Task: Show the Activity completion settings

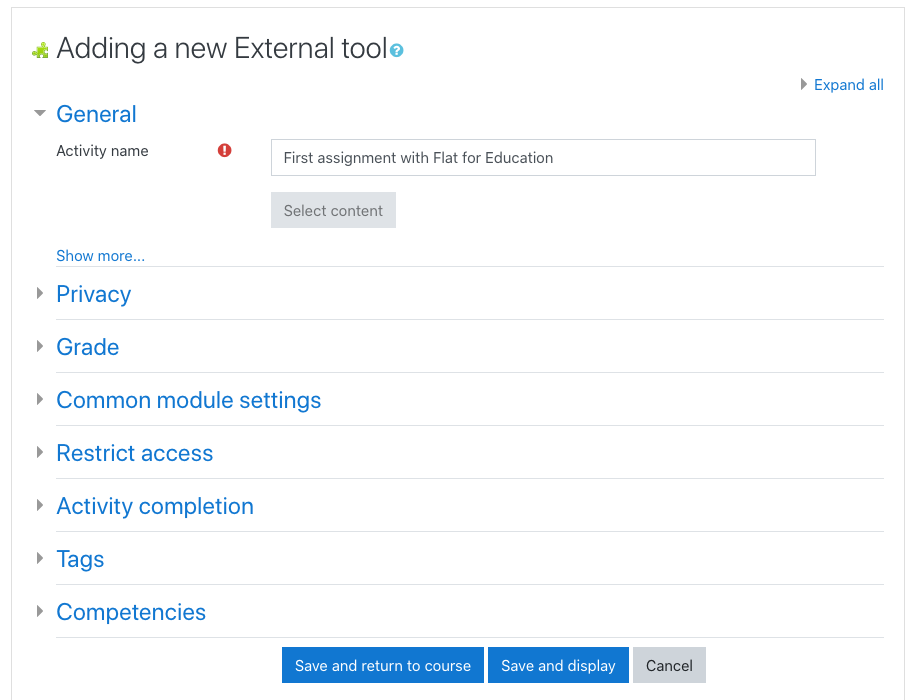Action: pyautogui.click(x=154, y=506)
